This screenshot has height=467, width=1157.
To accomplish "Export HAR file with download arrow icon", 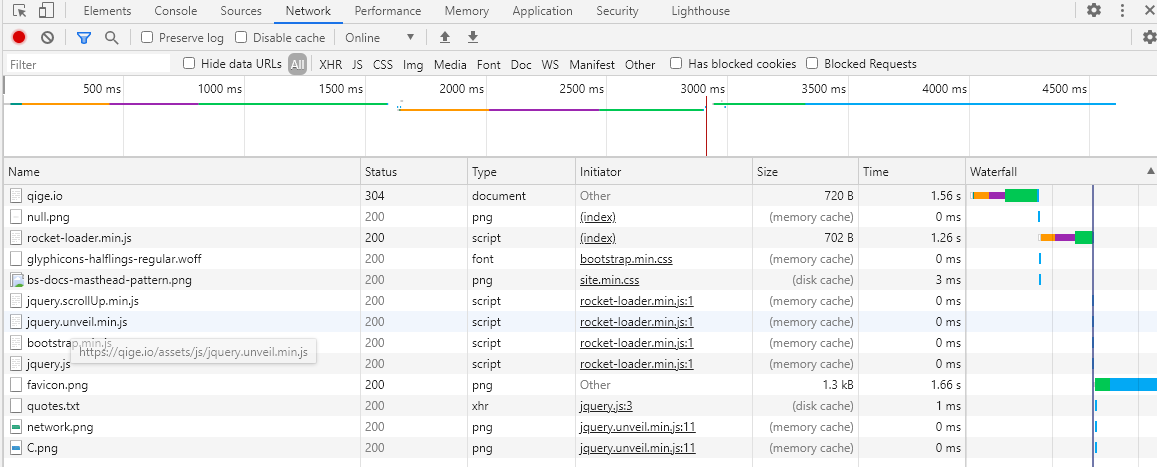I will coord(473,38).
